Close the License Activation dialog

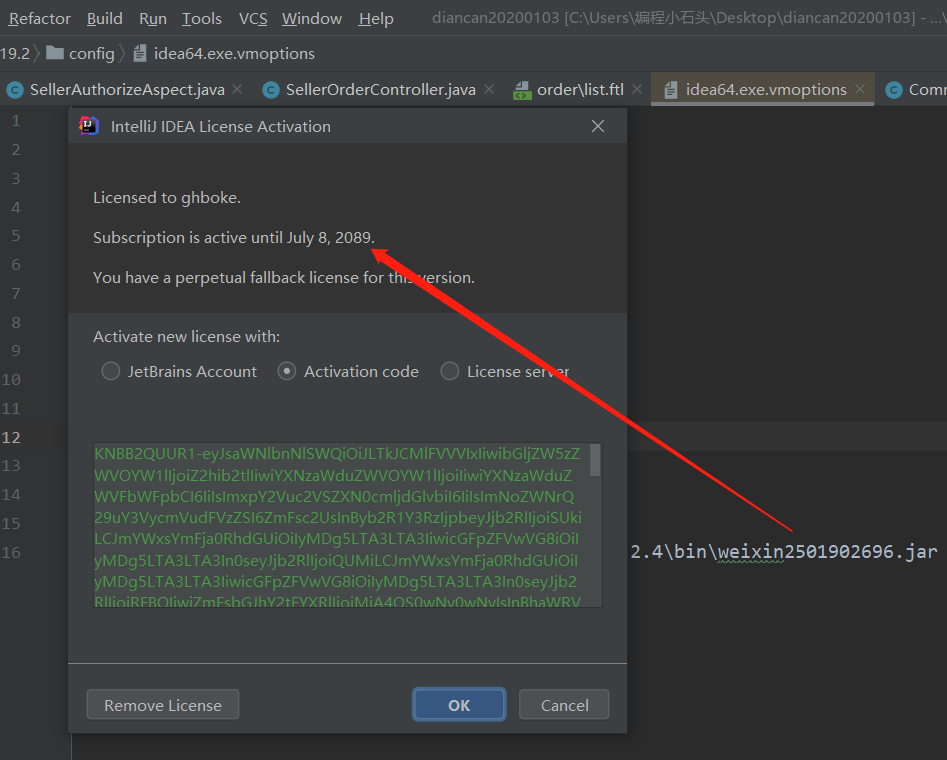pos(598,126)
